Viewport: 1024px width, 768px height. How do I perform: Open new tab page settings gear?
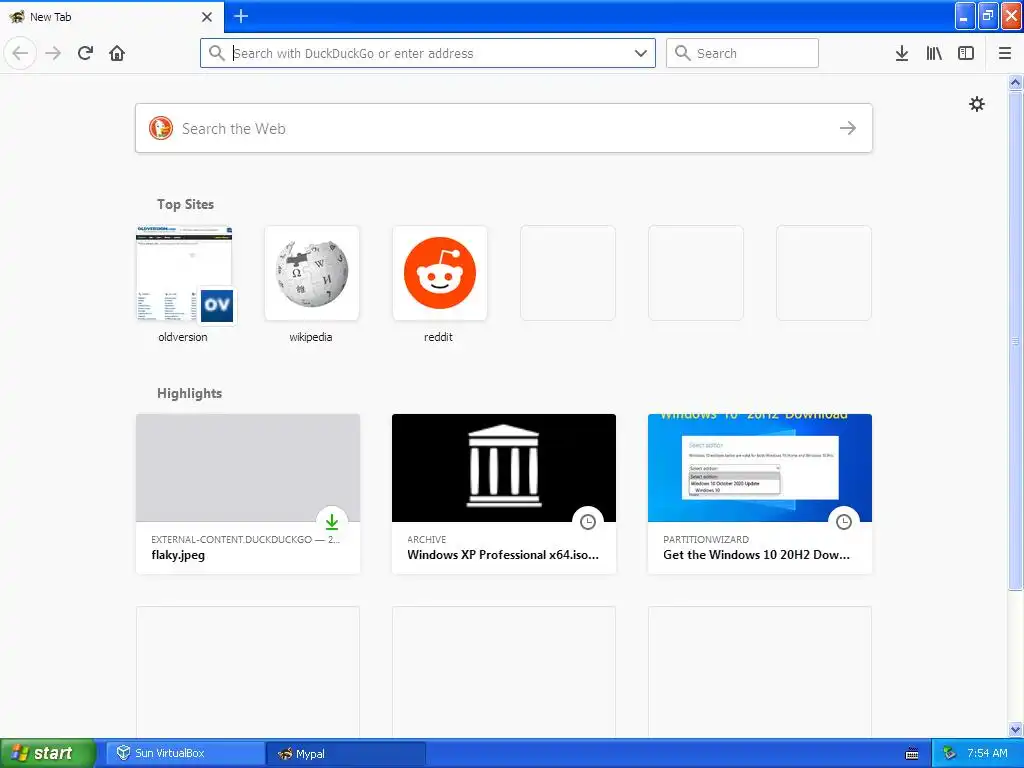pyautogui.click(x=977, y=104)
